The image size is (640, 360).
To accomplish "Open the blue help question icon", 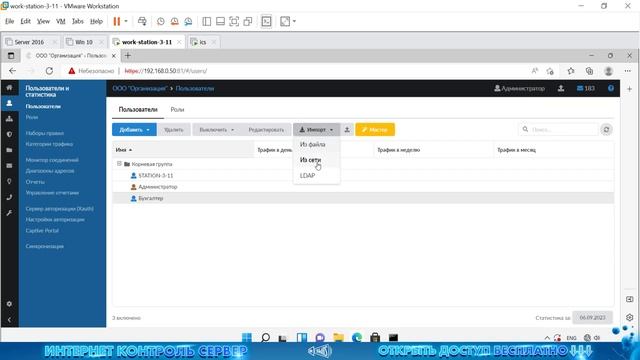I will pyautogui.click(x=611, y=88).
